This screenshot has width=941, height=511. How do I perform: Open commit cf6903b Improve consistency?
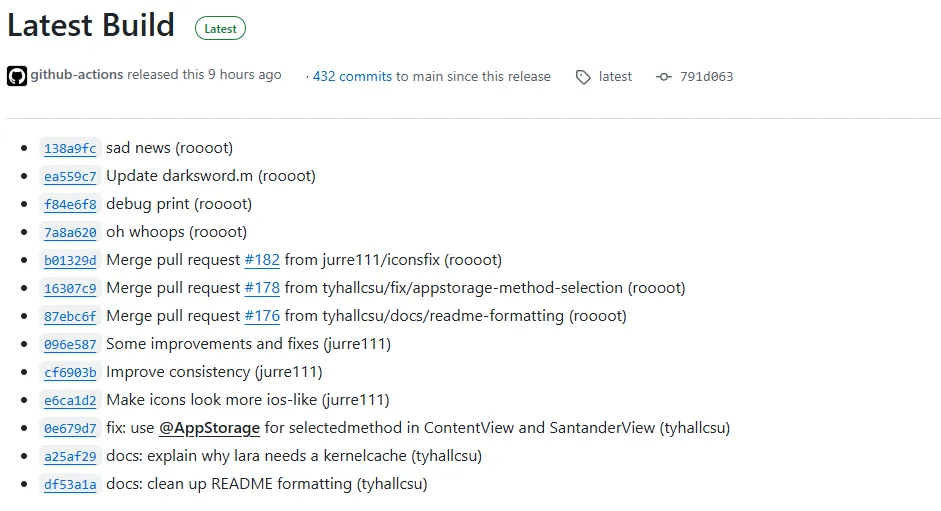coord(70,373)
